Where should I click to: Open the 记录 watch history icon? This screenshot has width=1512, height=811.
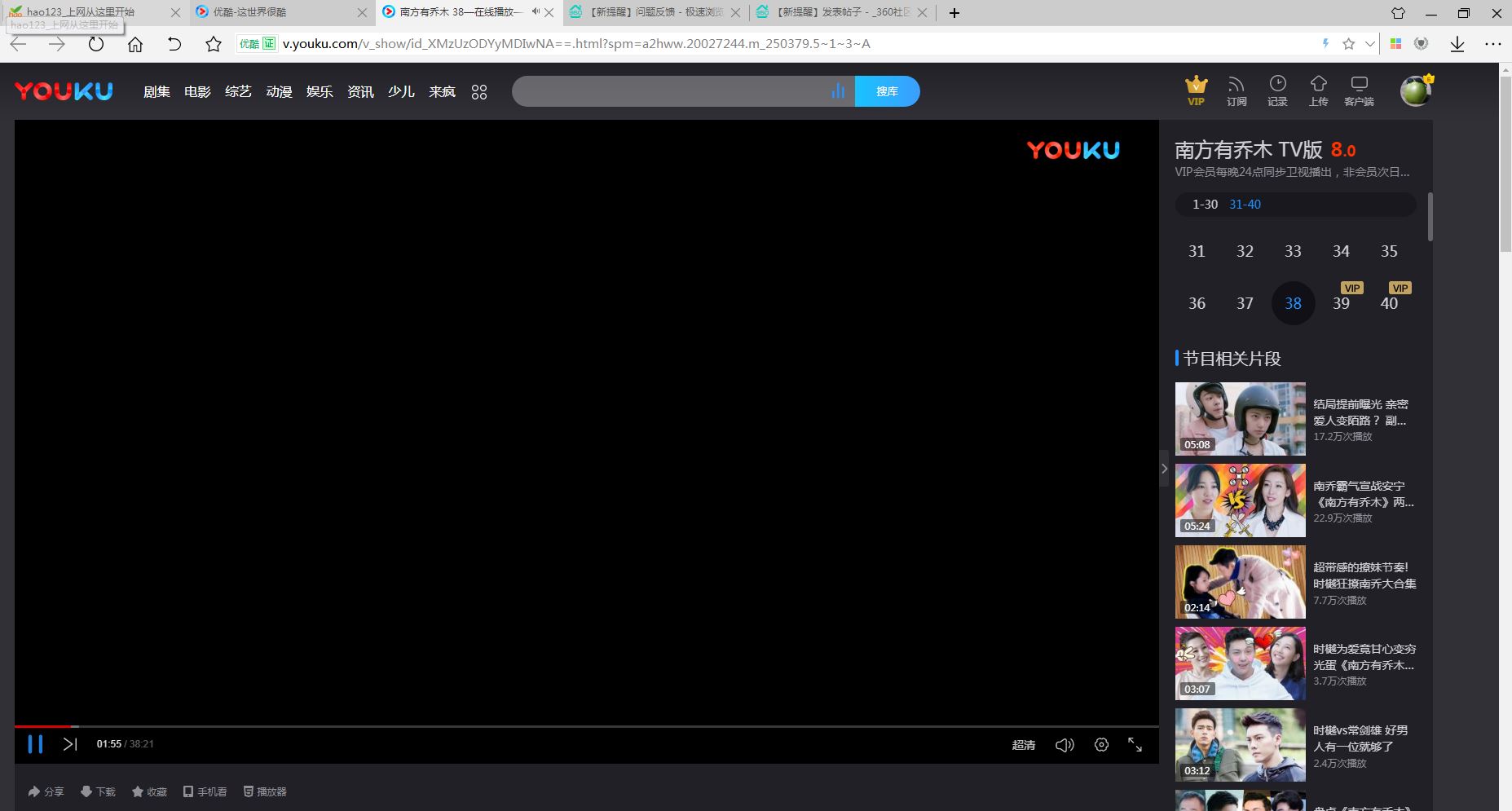tap(1277, 90)
